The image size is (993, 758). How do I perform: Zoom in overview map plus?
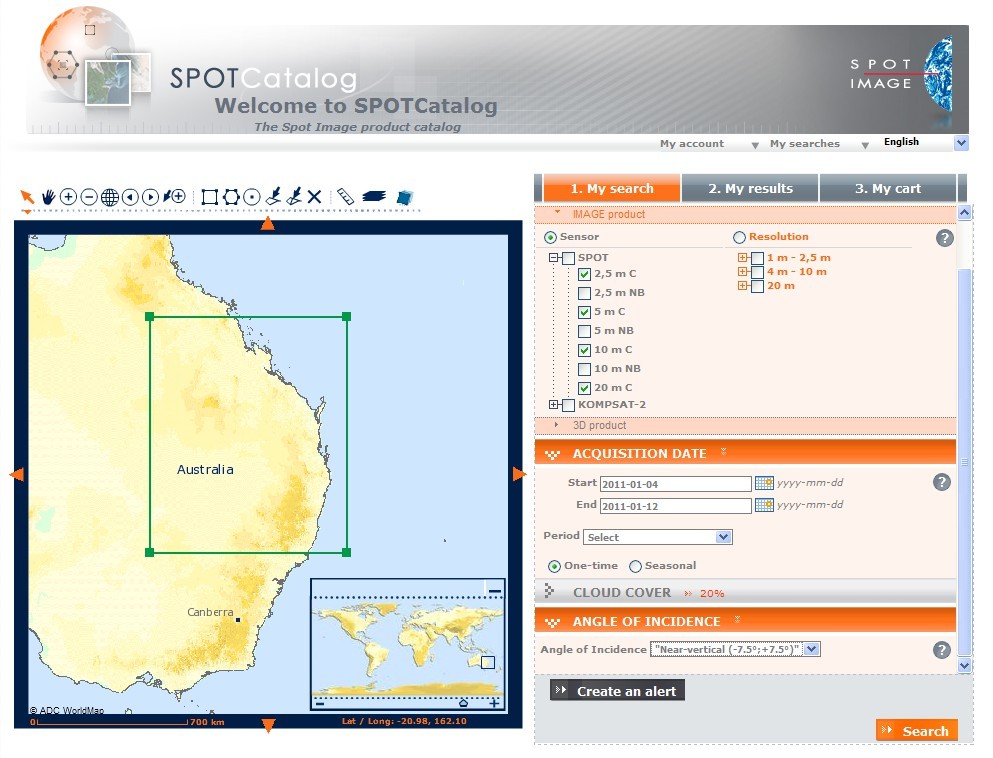494,703
